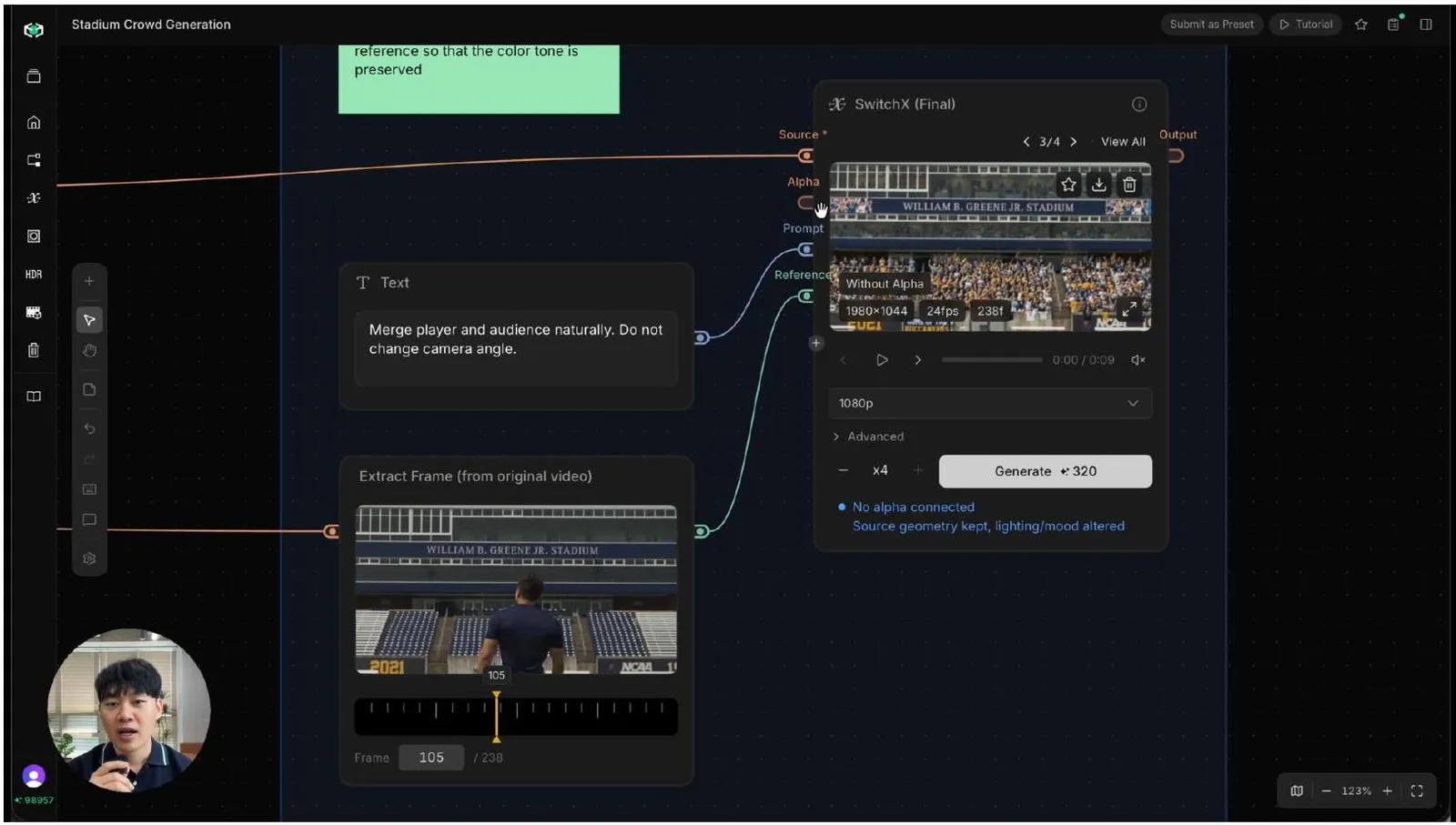Screen dimensions: 1456x825
Task: Download the SwitchX output video
Action: [1099, 185]
